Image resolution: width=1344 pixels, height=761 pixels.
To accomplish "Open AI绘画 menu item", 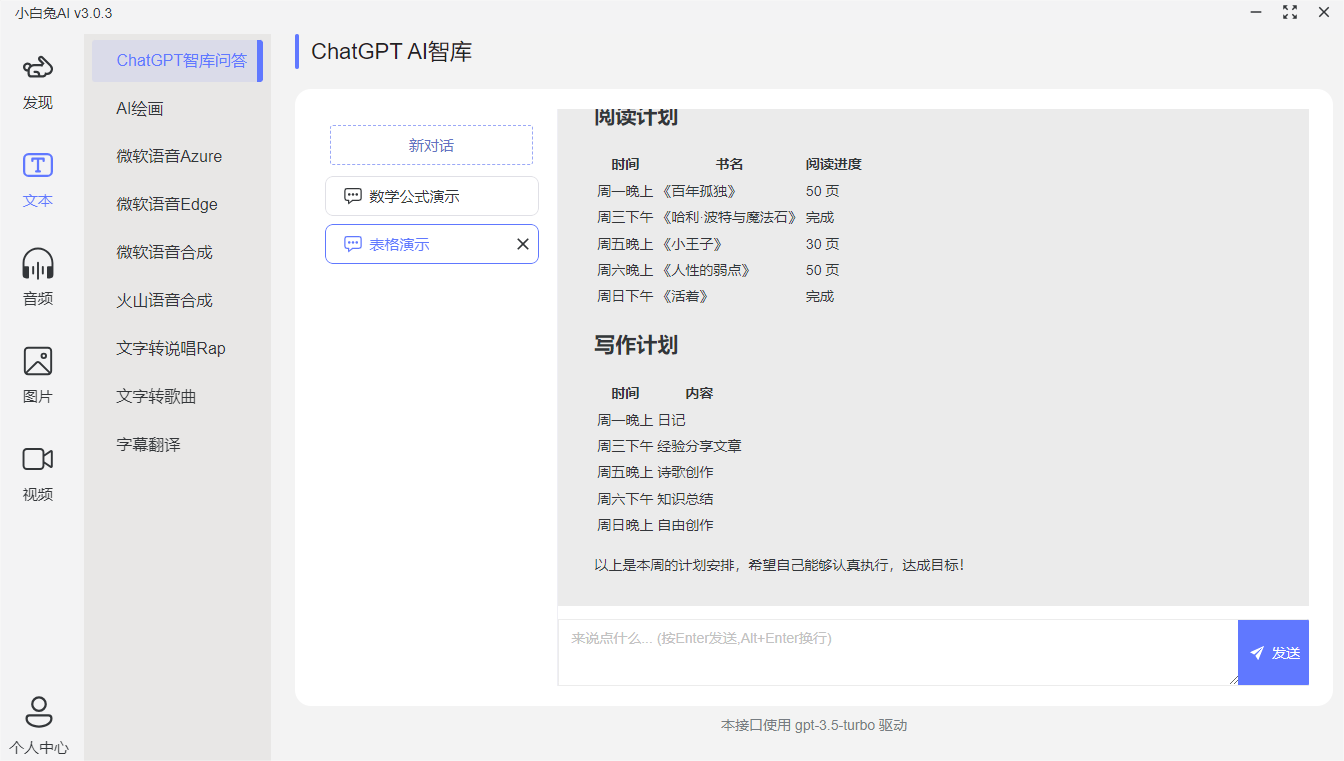I will point(178,108).
